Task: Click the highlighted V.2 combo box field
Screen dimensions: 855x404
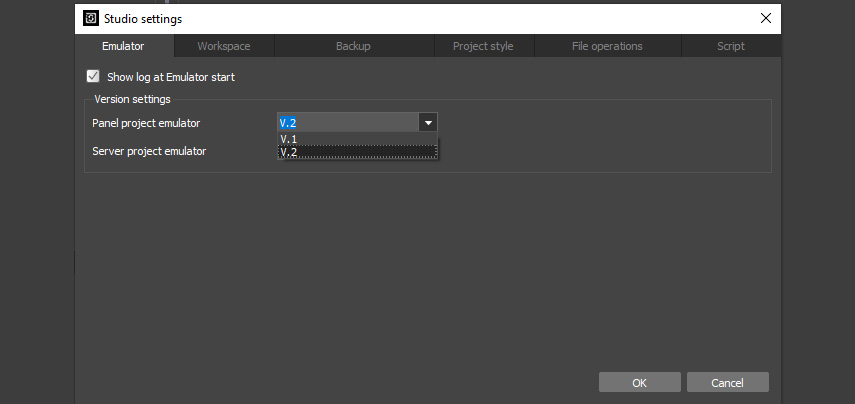Action: (x=347, y=123)
